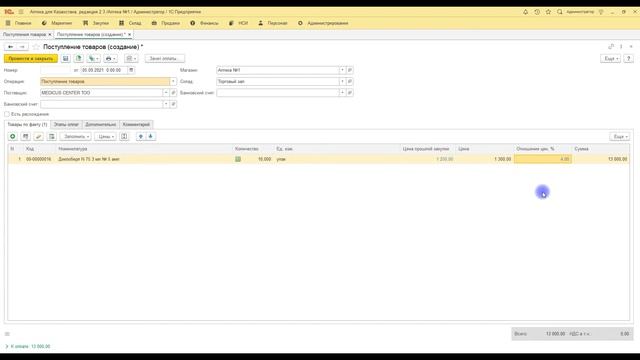This screenshot has height=360, width=640.
Task: Switch to the Этапы оплат tab
Action: (66, 124)
